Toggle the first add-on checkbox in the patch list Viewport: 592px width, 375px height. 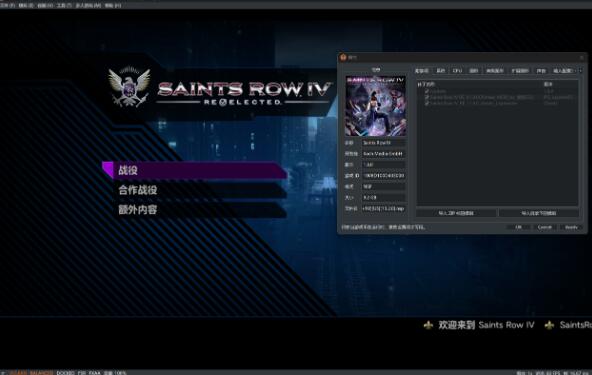point(427,91)
